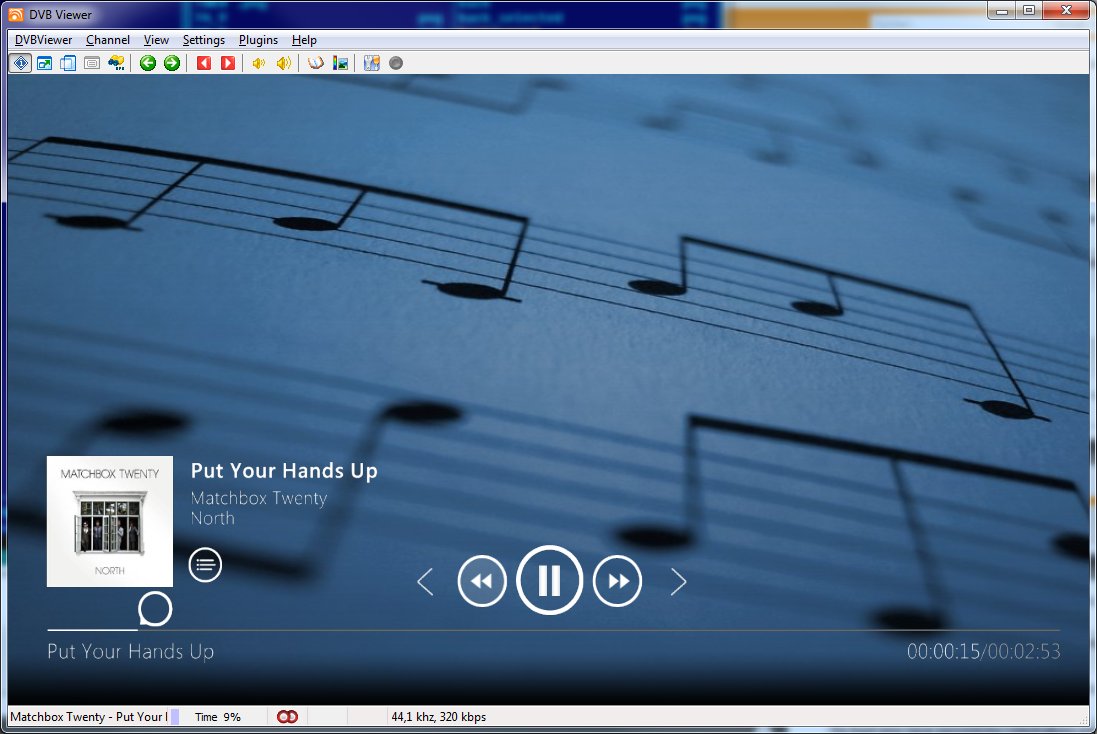1097x734 pixels.
Task: Click the DVB Viewer title bar app icon
Action: pyautogui.click(x=15, y=14)
